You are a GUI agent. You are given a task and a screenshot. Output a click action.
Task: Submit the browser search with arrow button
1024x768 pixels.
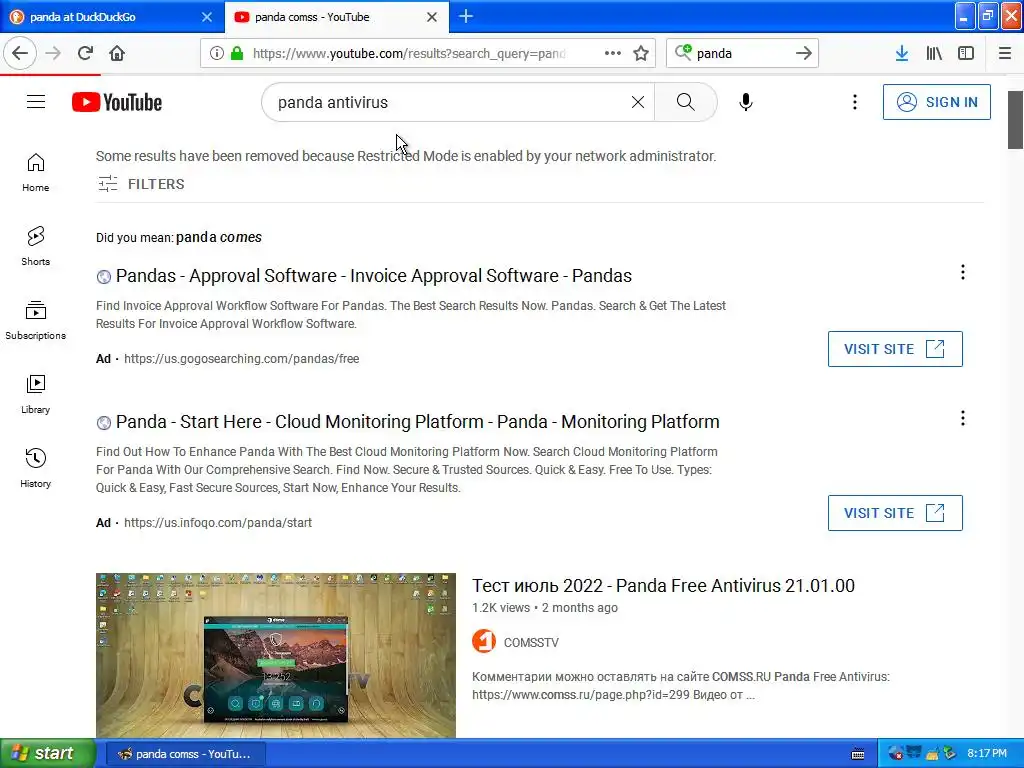click(804, 53)
